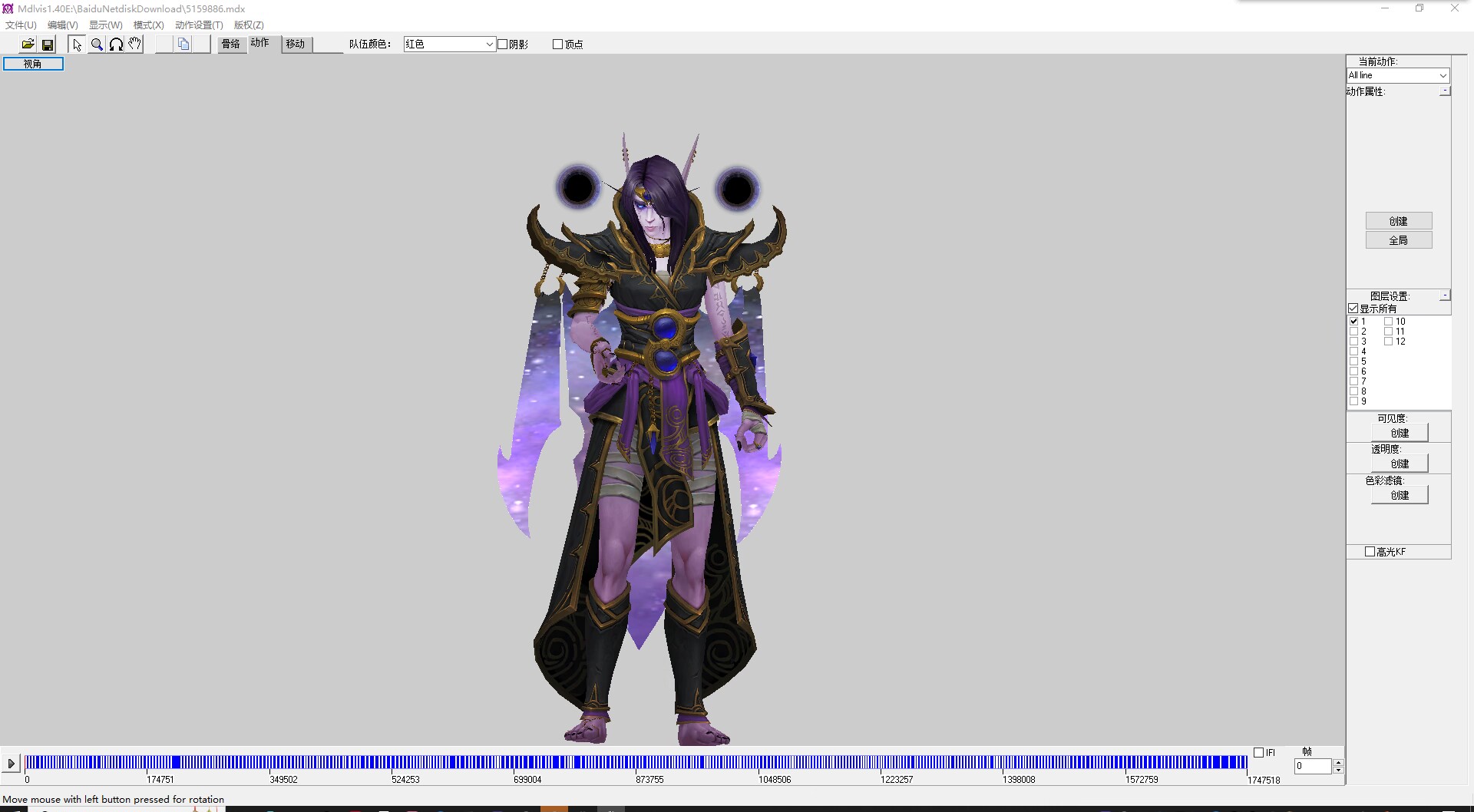Toggle the 显示所有 checkbox
Image resolution: width=1474 pixels, height=812 pixels.
1353,309
